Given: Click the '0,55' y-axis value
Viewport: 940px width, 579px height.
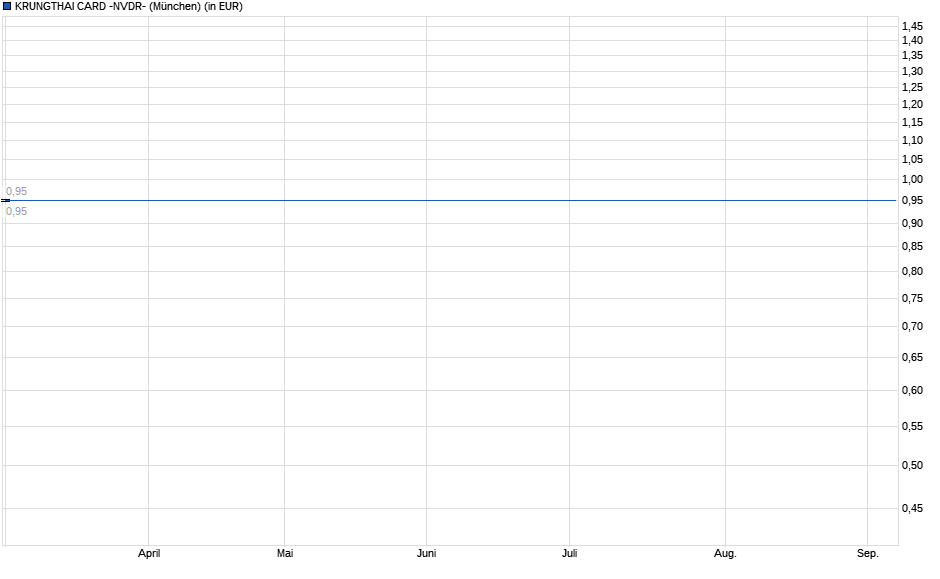Looking at the screenshot, I should click(x=912, y=426).
